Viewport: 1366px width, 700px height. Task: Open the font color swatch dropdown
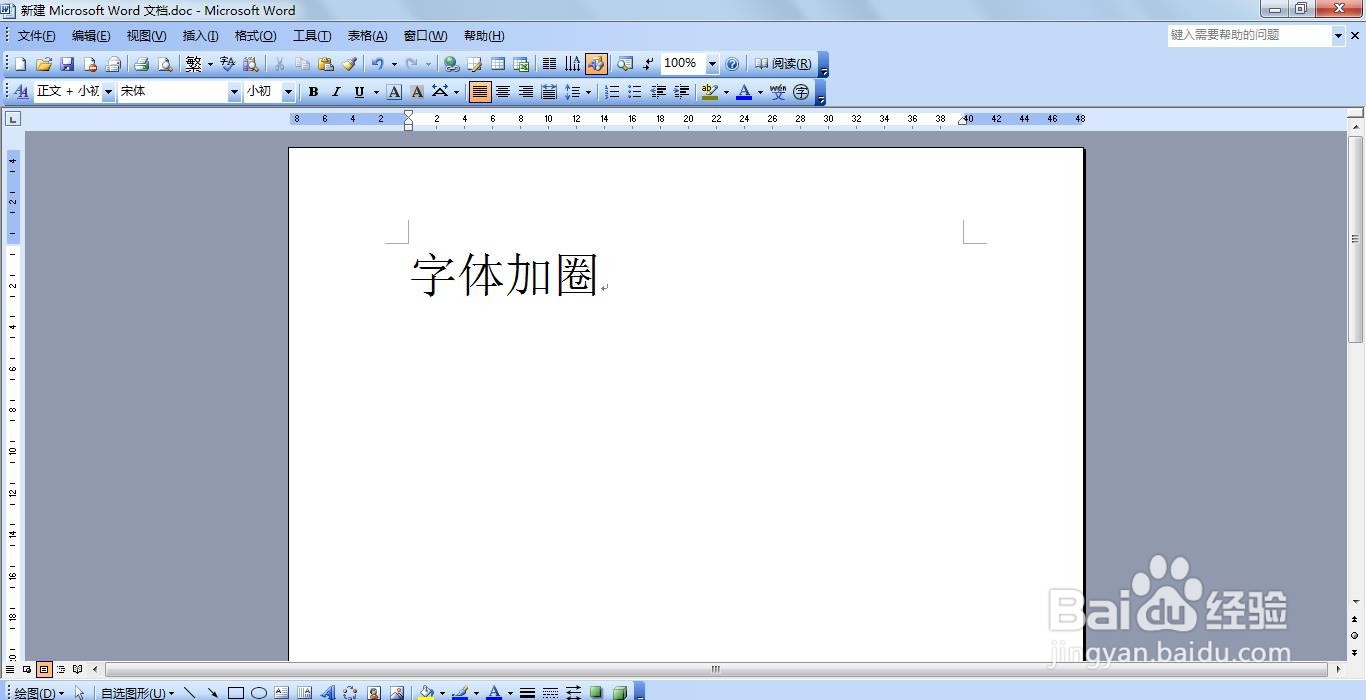pos(758,91)
